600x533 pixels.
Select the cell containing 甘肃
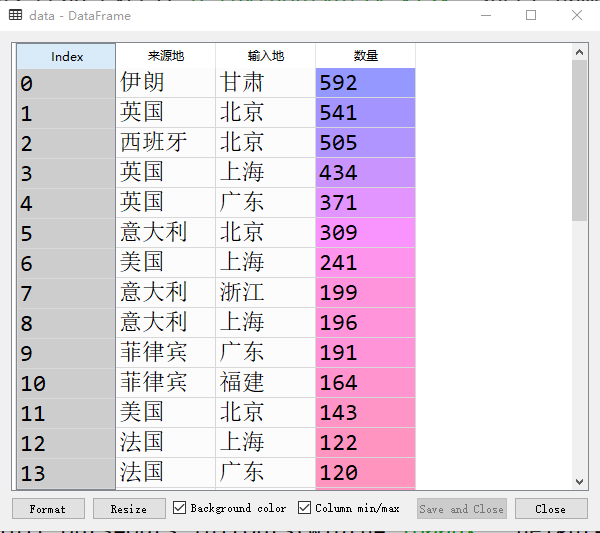click(x=266, y=83)
